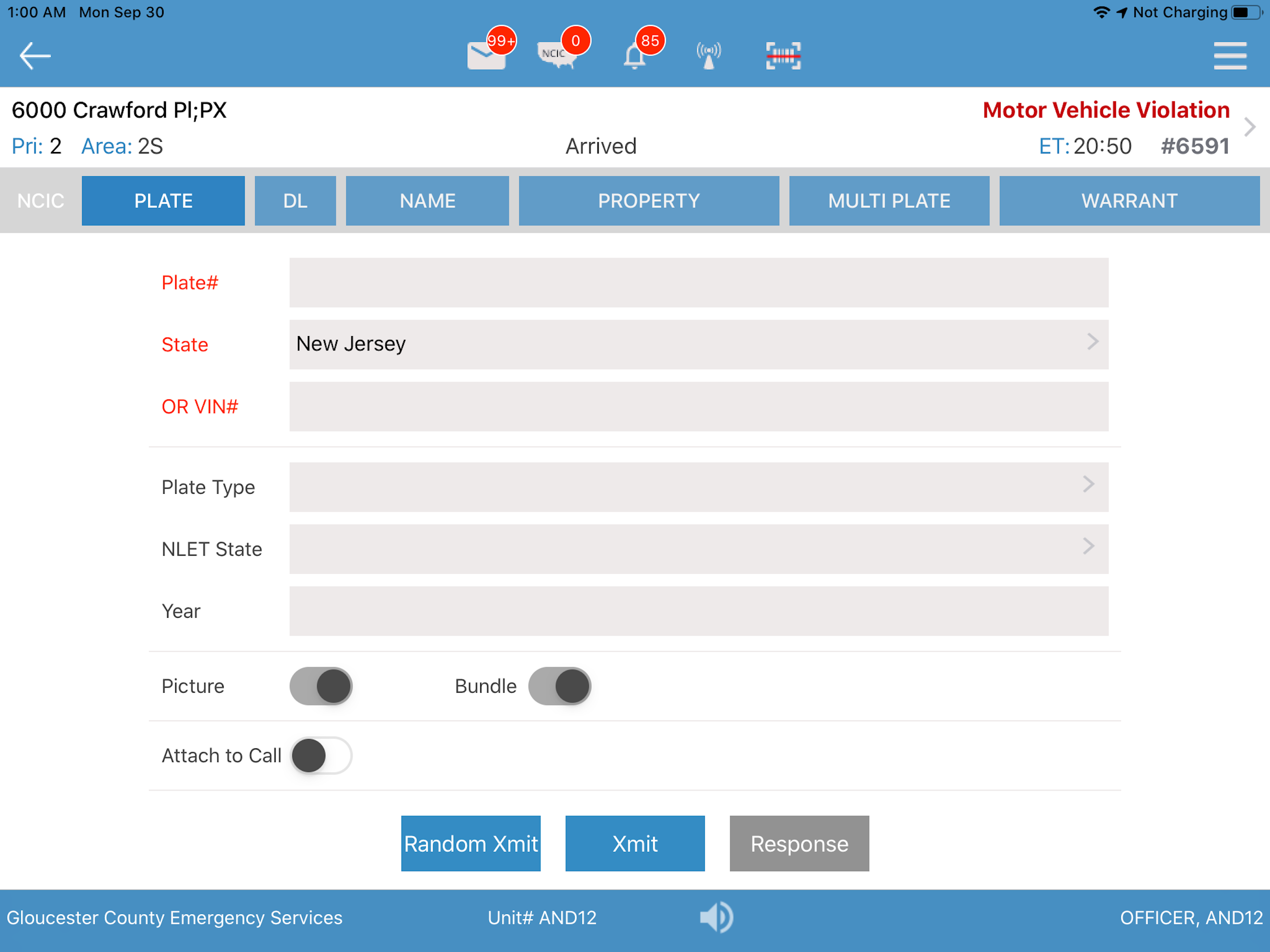Open the hamburger menu
Image resolution: width=1270 pixels, height=952 pixels.
click(x=1230, y=56)
